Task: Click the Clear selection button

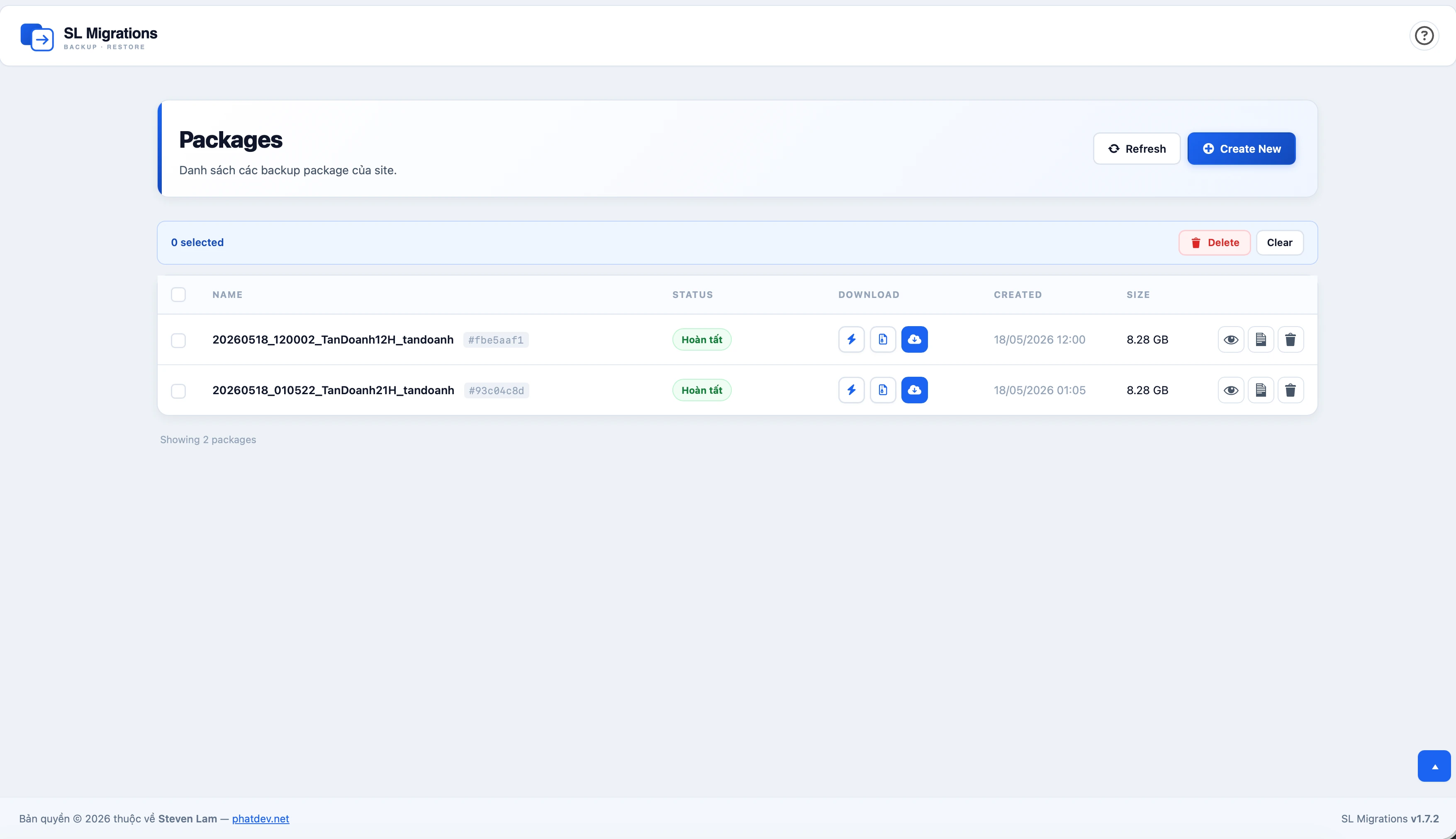Action: (x=1279, y=243)
